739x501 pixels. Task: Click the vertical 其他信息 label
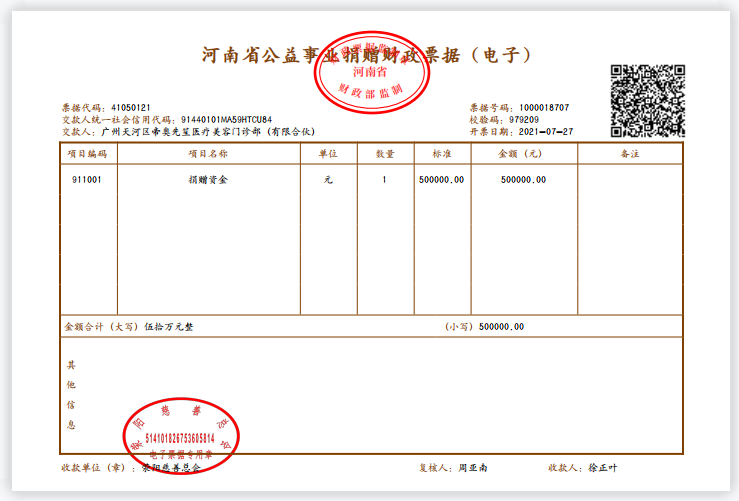71,394
